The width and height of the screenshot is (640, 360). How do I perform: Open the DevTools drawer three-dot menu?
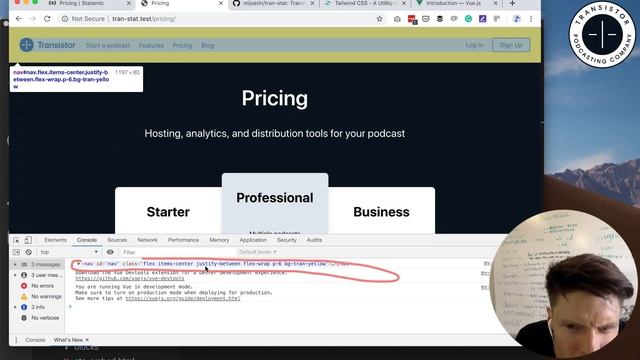tap(16, 340)
